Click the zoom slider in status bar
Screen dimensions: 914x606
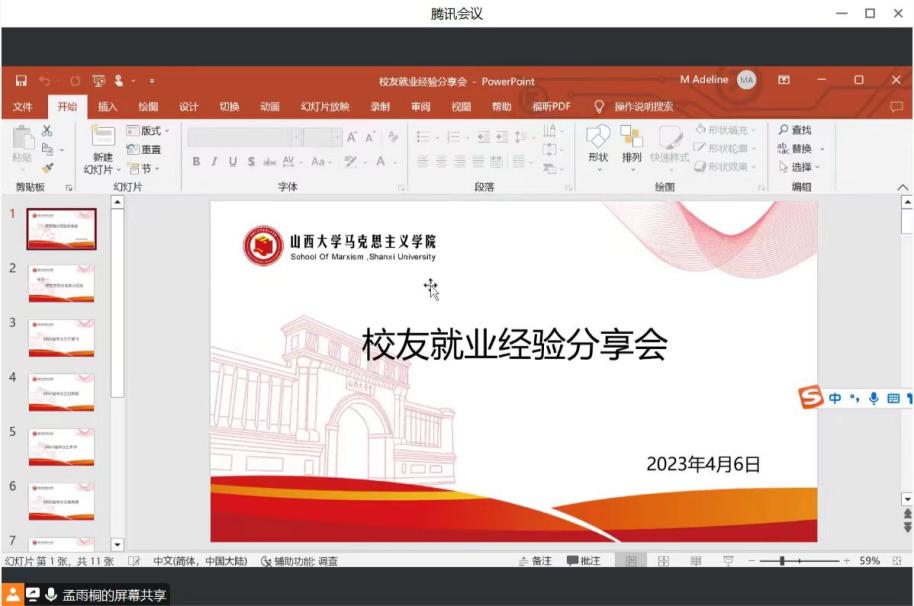click(782, 561)
